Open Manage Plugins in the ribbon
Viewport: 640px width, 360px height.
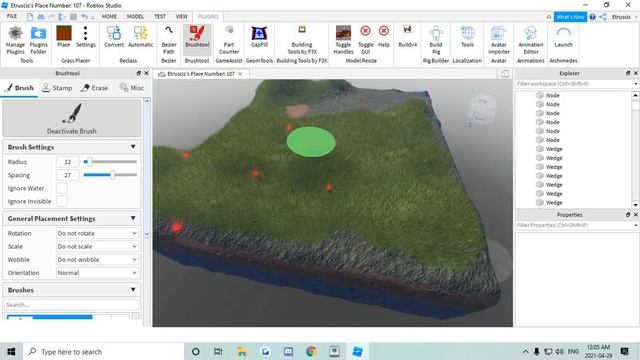point(15,40)
